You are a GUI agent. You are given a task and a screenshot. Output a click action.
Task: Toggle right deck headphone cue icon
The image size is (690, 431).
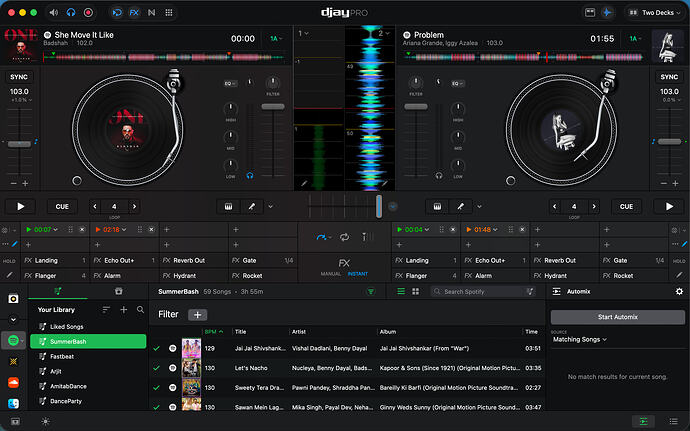point(439,175)
